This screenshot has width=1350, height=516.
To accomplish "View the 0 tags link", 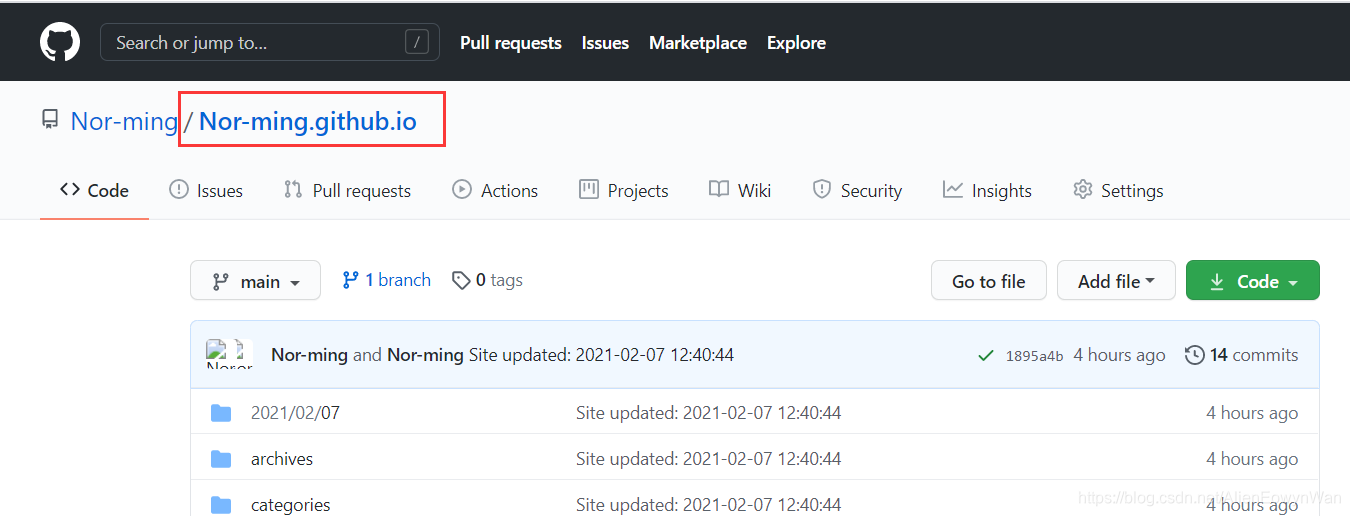I will [x=487, y=280].
